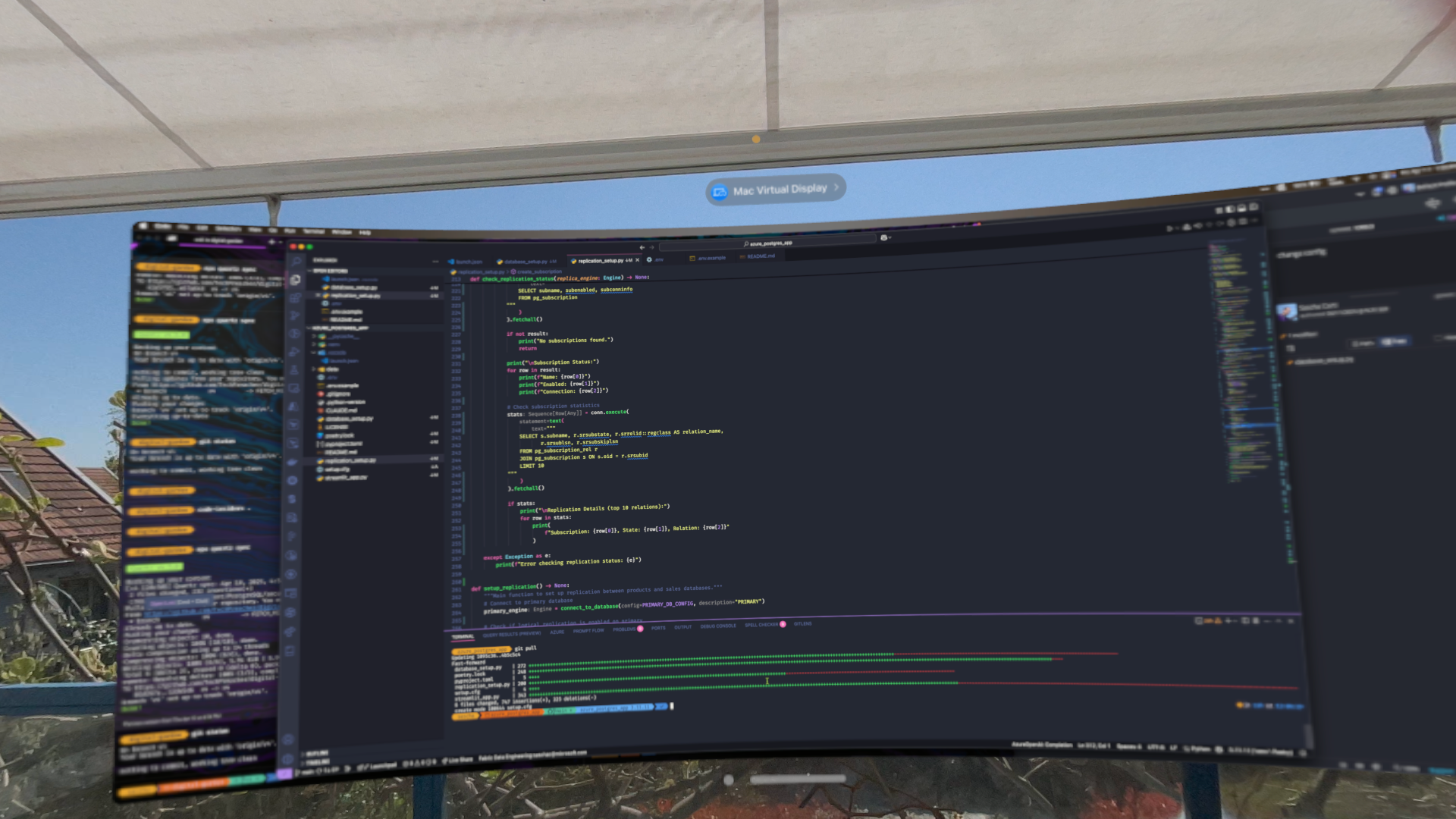This screenshot has height=819, width=1456.
Task: Click the Explorer files icon in activity bar
Action: tap(296, 280)
